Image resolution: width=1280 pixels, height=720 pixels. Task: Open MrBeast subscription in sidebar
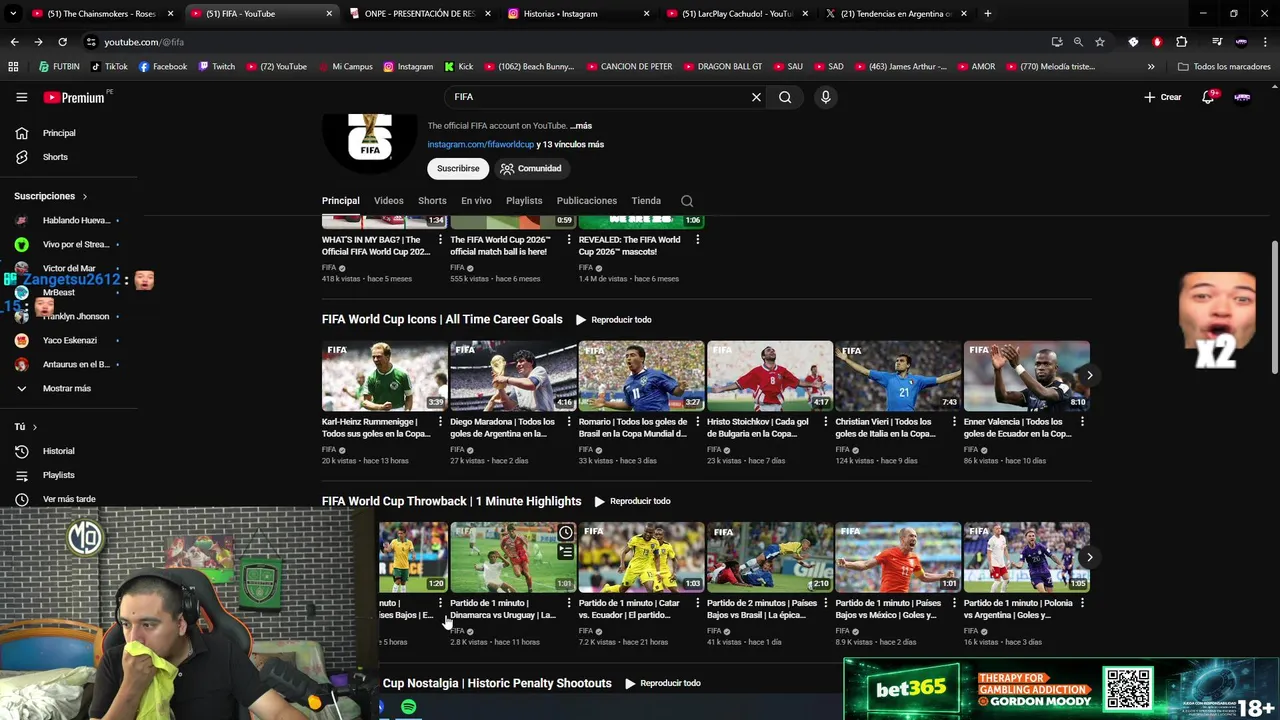point(59,292)
